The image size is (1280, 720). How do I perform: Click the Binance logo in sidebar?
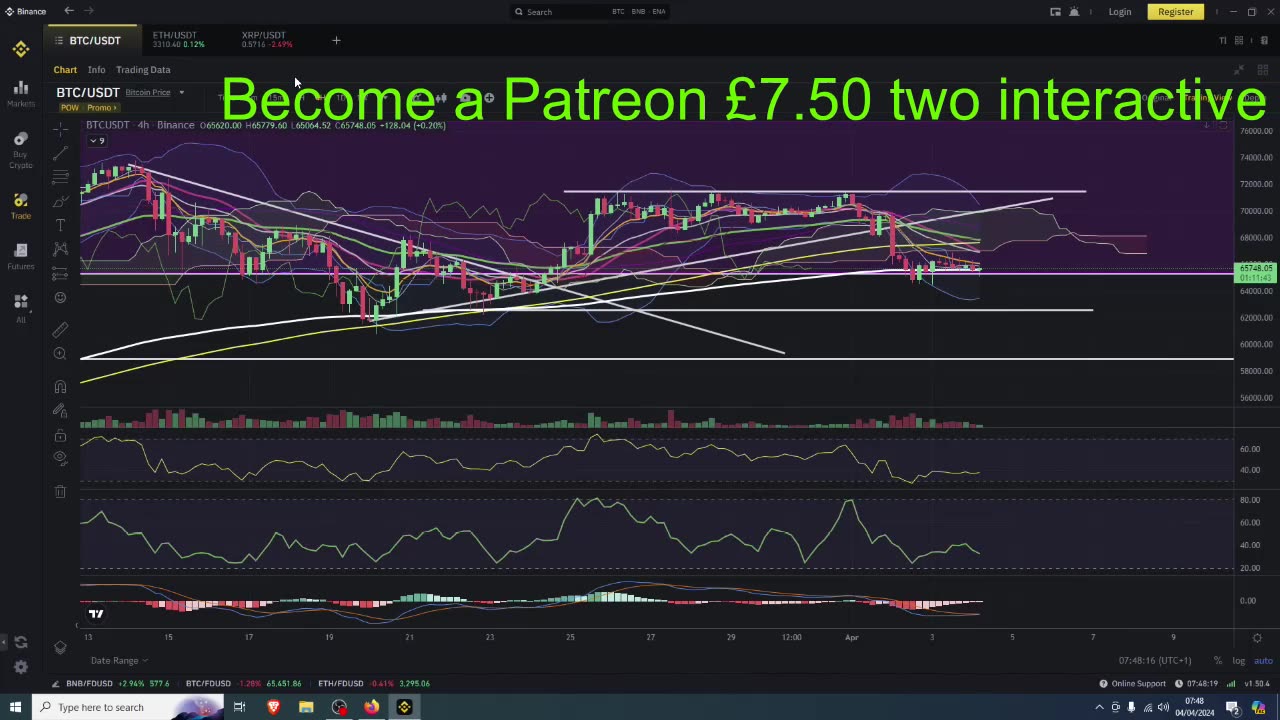[21, 49]
